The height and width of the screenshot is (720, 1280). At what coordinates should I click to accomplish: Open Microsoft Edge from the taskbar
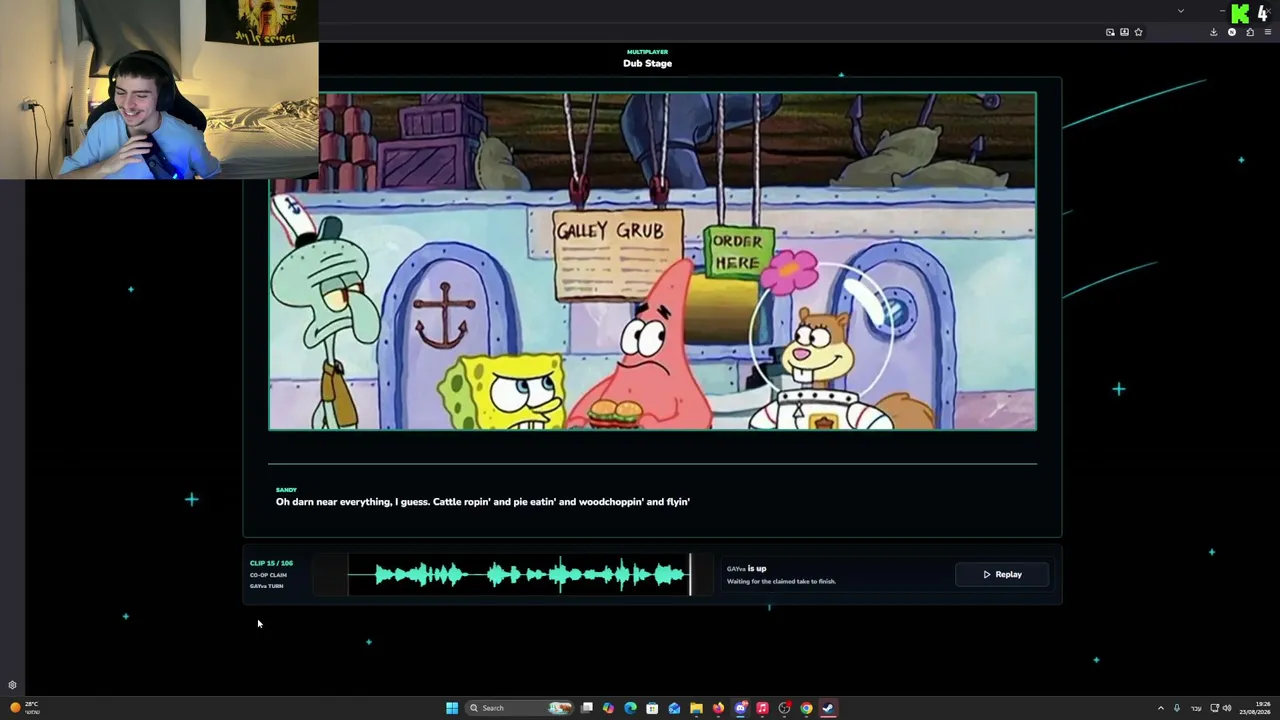pyautogui.click(x=630, y=708)
